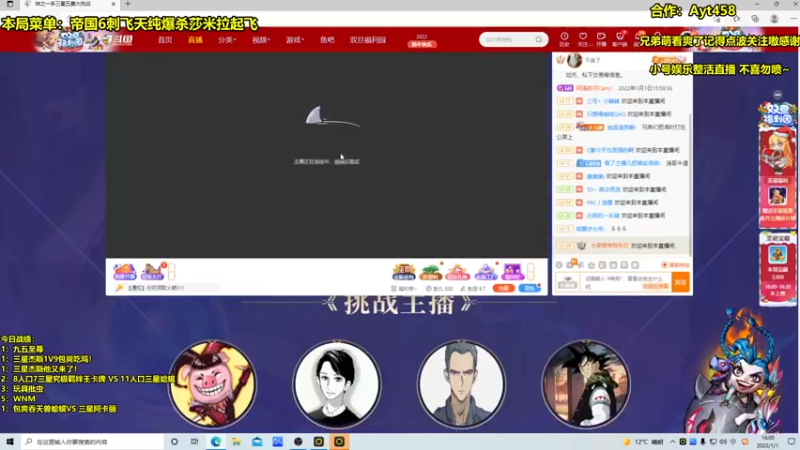Screen dimensions: 800x450
Task: Click the orange 发送 send button
Action: (681, 282)
